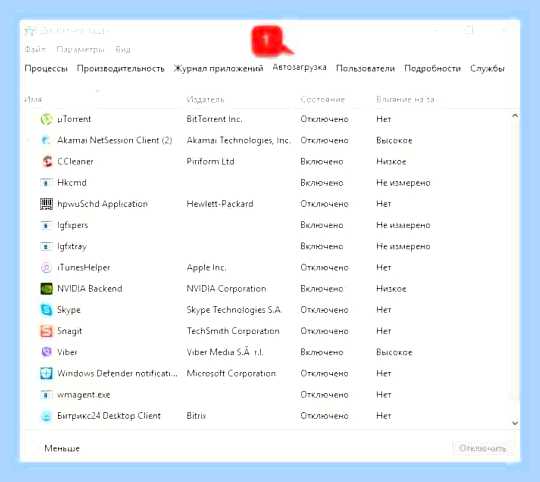Click Viber's Высокое impact value
The height and width of the screenshot is (482, 540).
pyautogui.click(x=394, y=352)
